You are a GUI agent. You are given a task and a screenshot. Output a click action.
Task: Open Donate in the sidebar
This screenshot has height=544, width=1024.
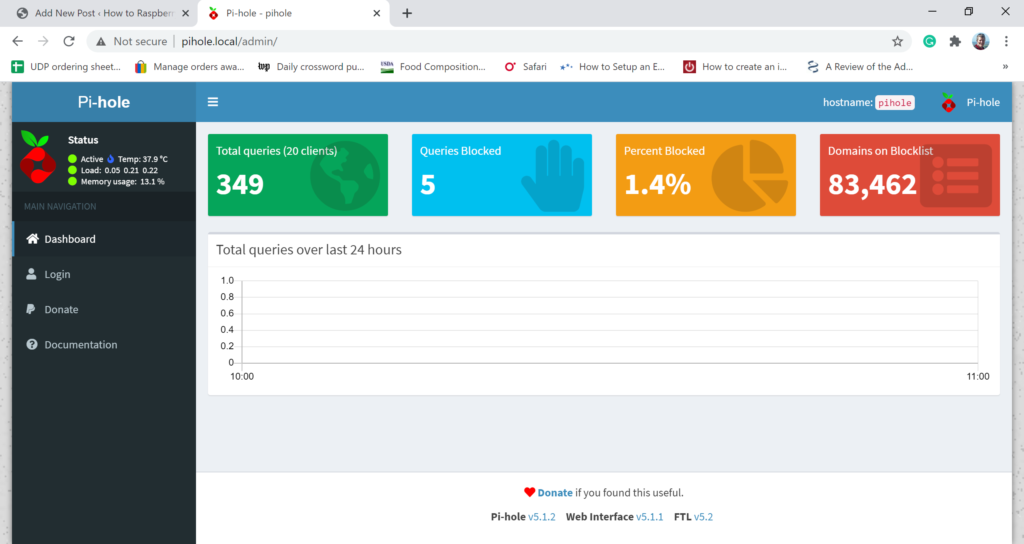pos(104,310)
